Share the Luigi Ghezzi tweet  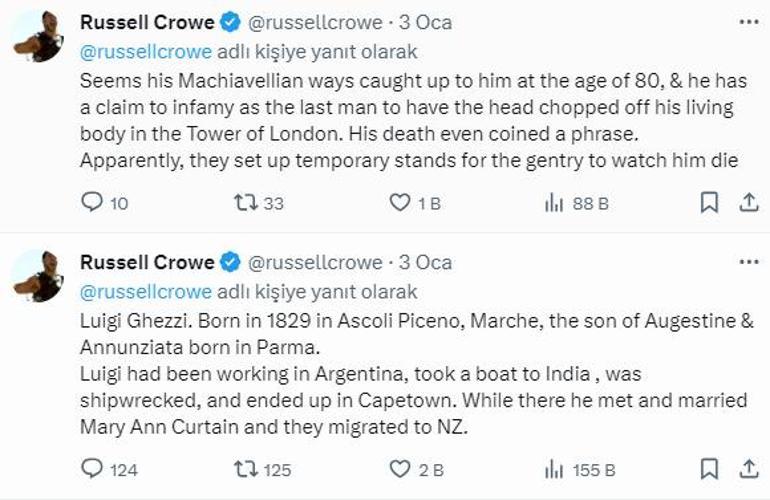[x=747, y=468]
